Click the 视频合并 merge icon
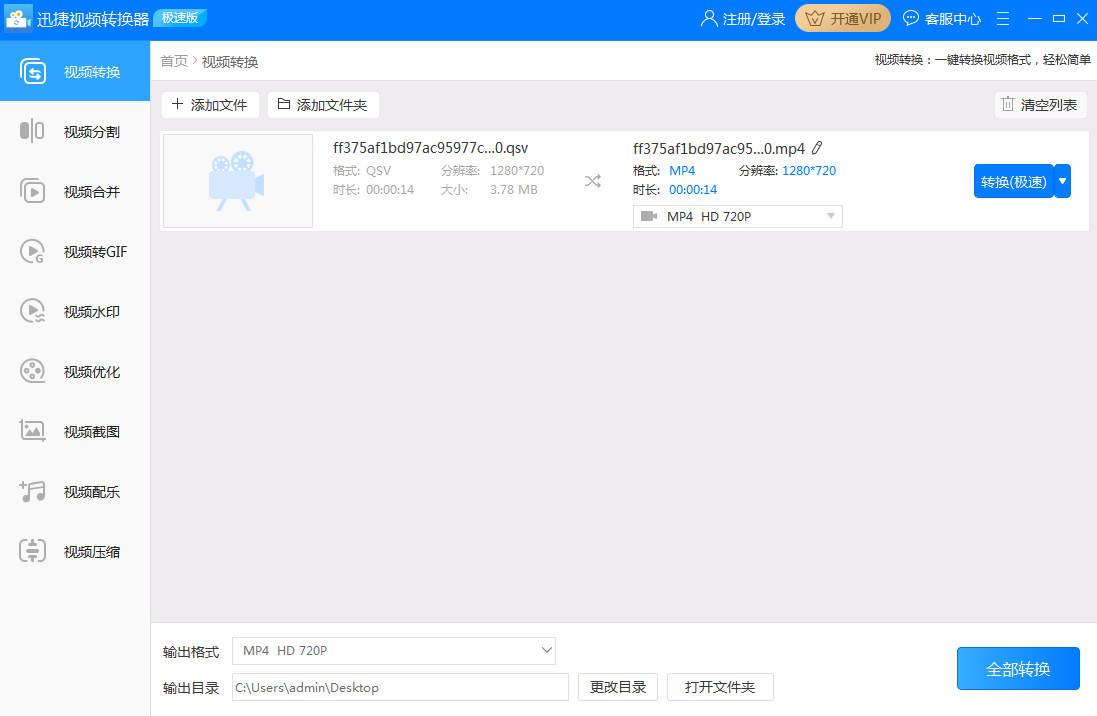 pyautogui.click(x=32, y=191)
